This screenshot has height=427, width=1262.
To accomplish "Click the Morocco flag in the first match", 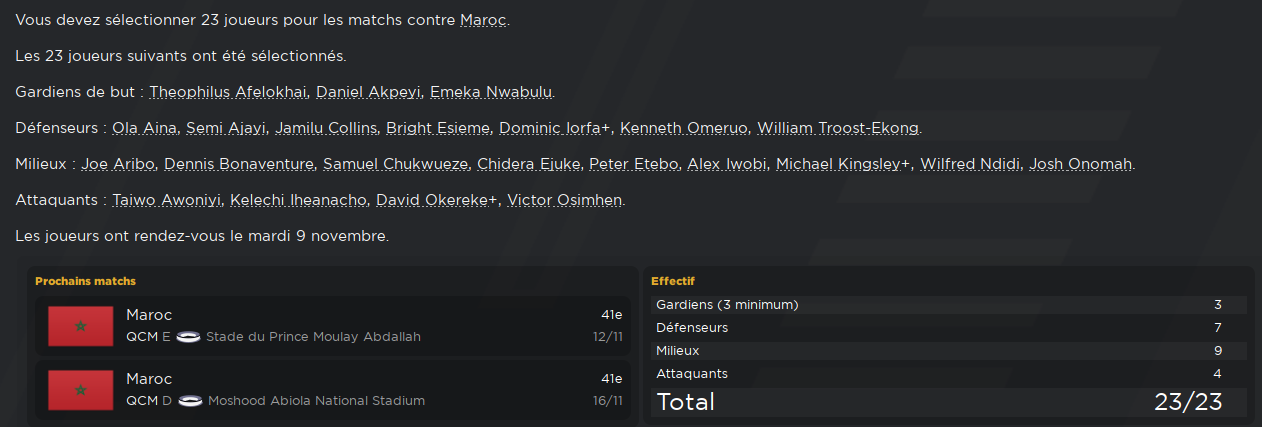I will click(x=81, y=326).
